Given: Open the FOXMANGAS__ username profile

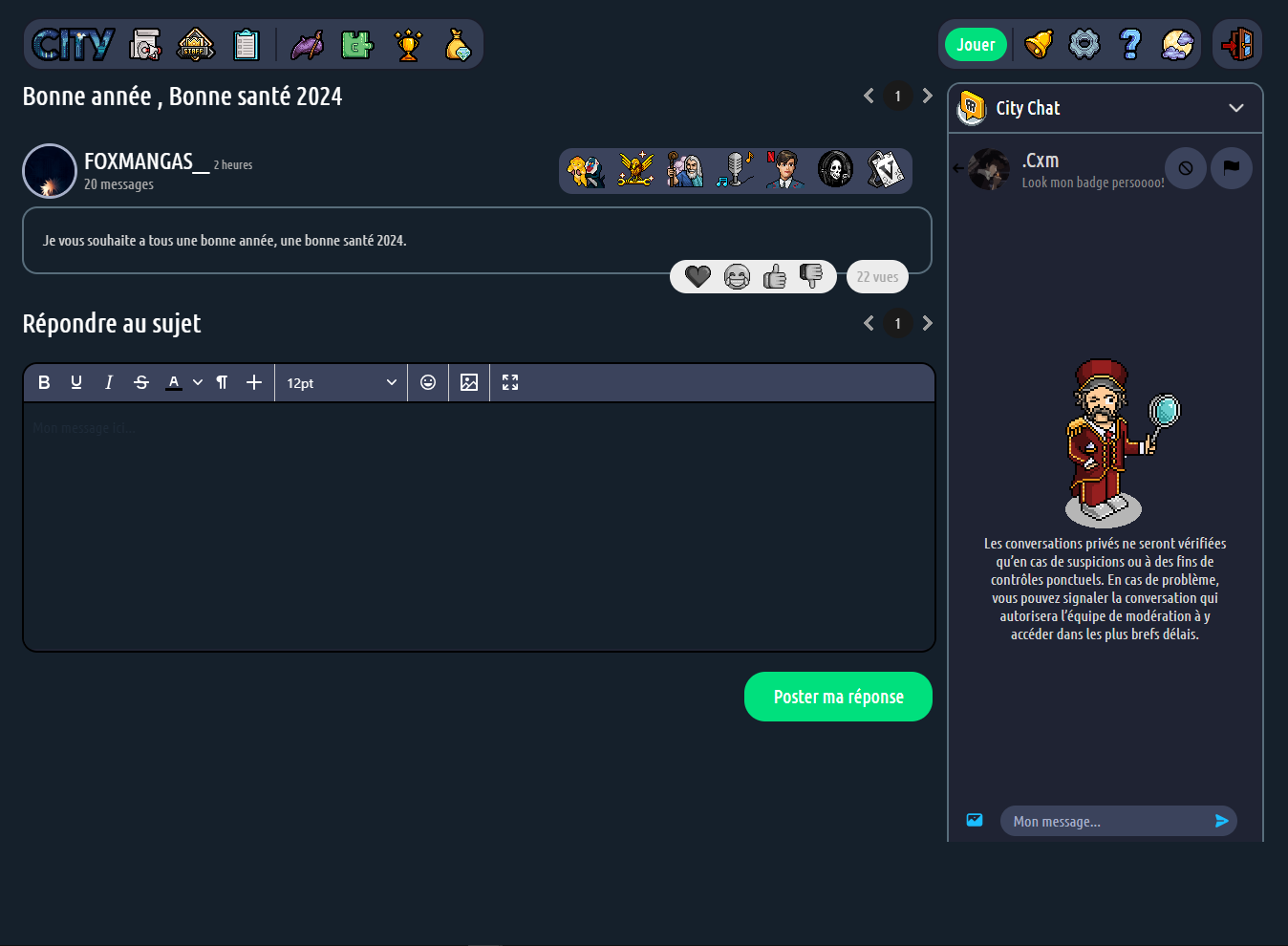Looking at the screenshot, I should tap(147, 161).
